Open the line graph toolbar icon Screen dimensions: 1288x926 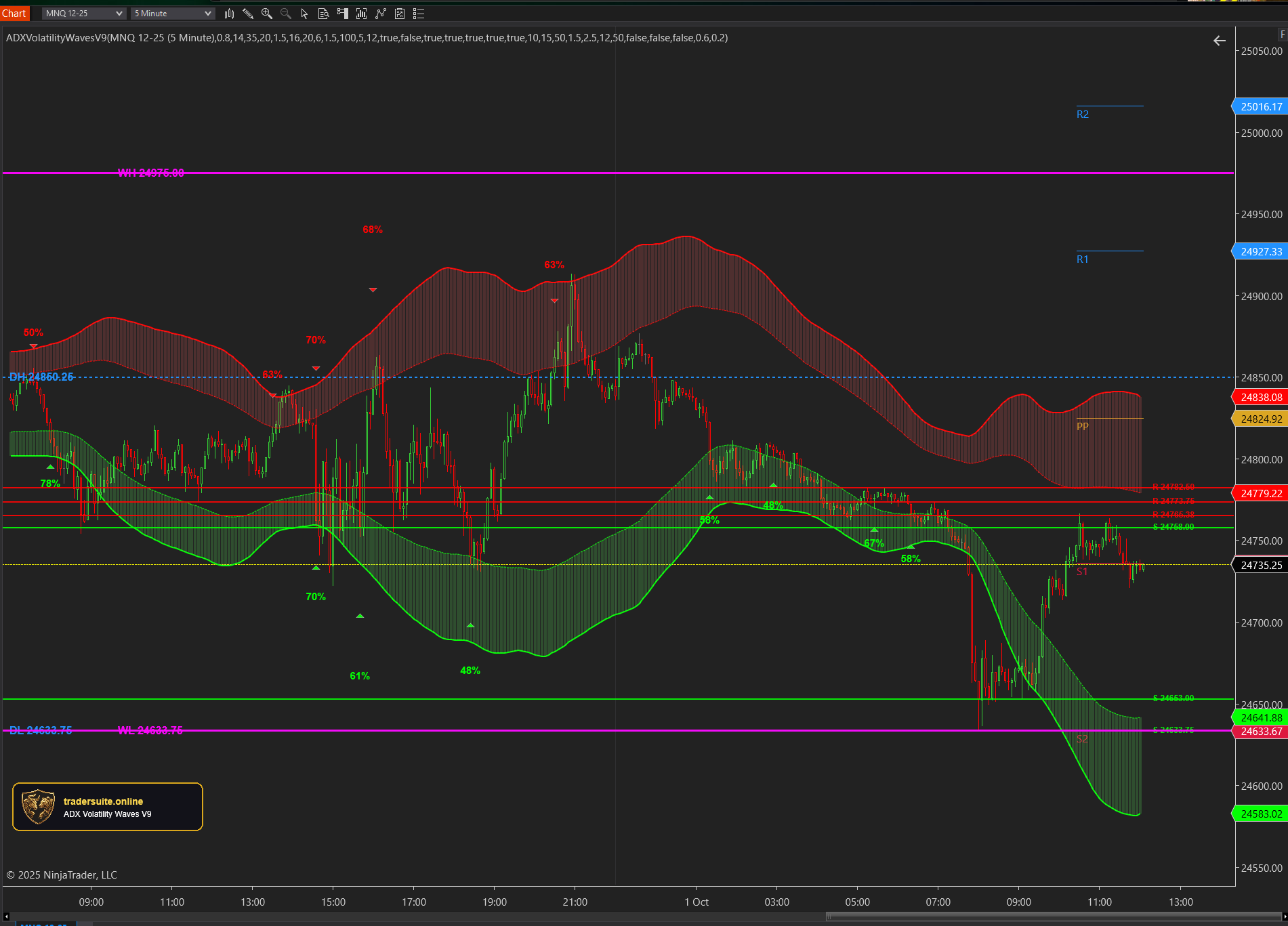coord(381,14)
